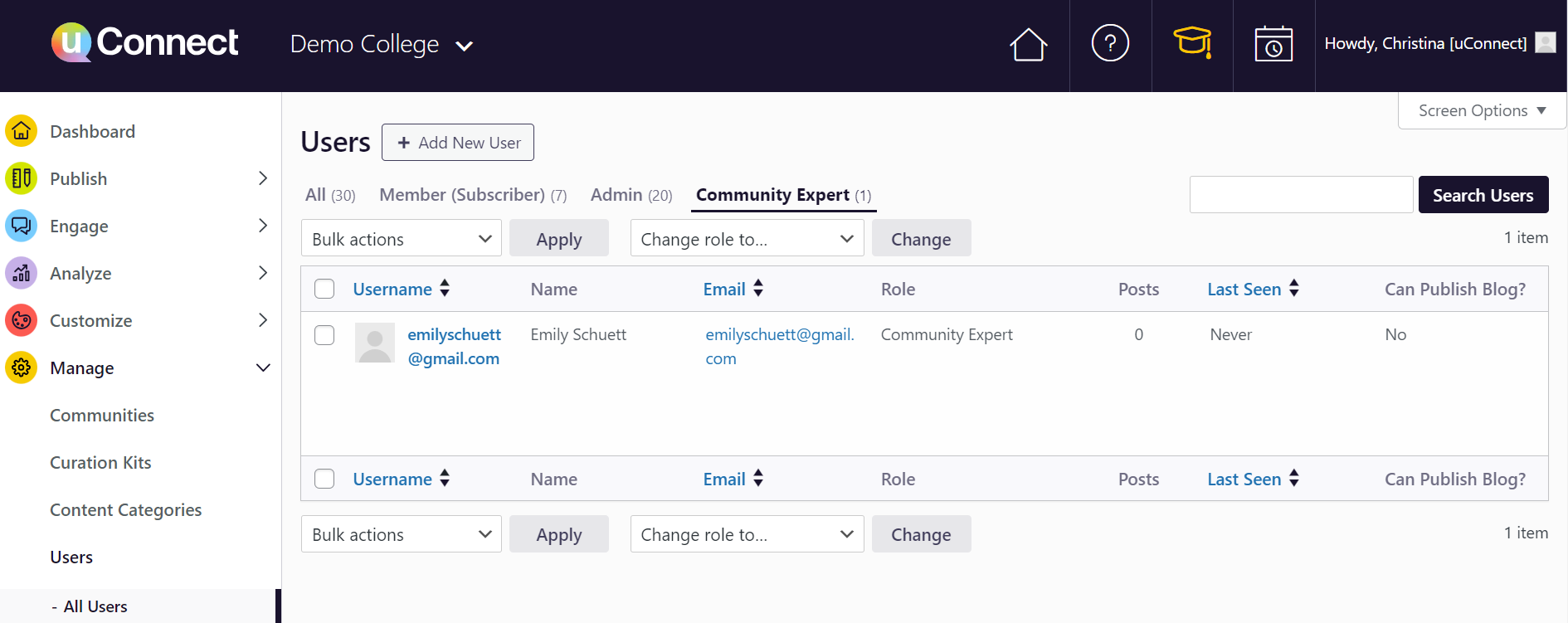
Task: Expand the Screen Options panel
Action: (1482, 111)
